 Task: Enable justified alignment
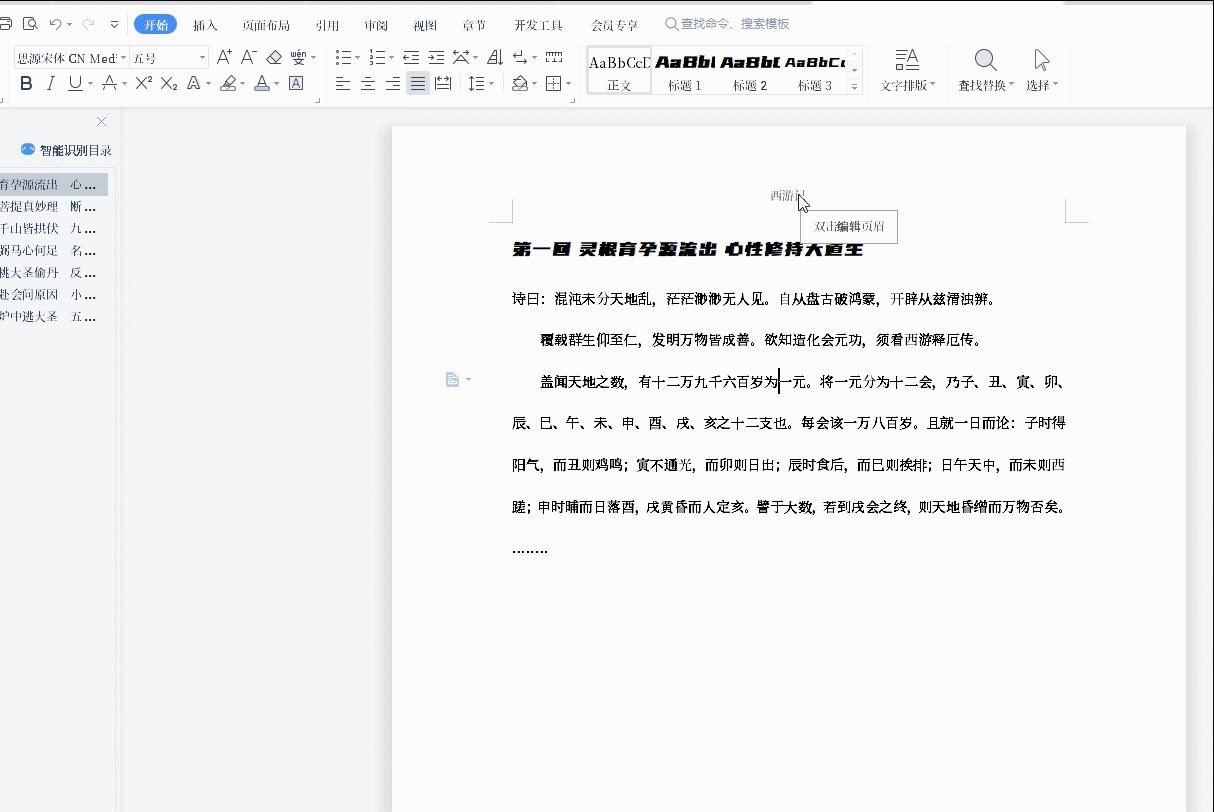417,84
